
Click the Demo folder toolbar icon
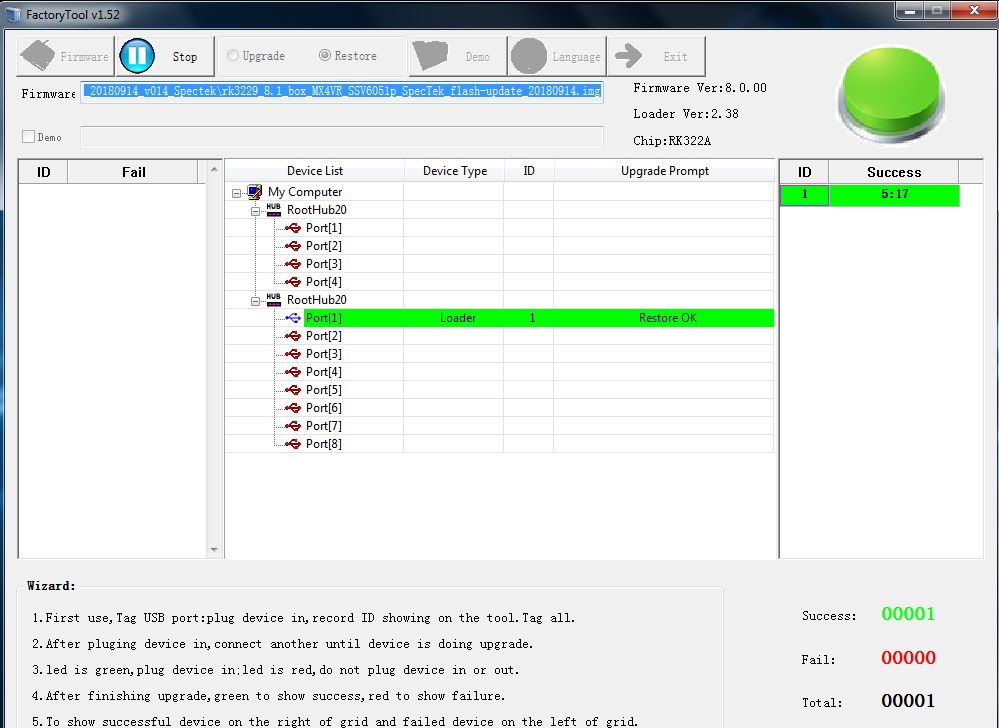pos(429,56)
